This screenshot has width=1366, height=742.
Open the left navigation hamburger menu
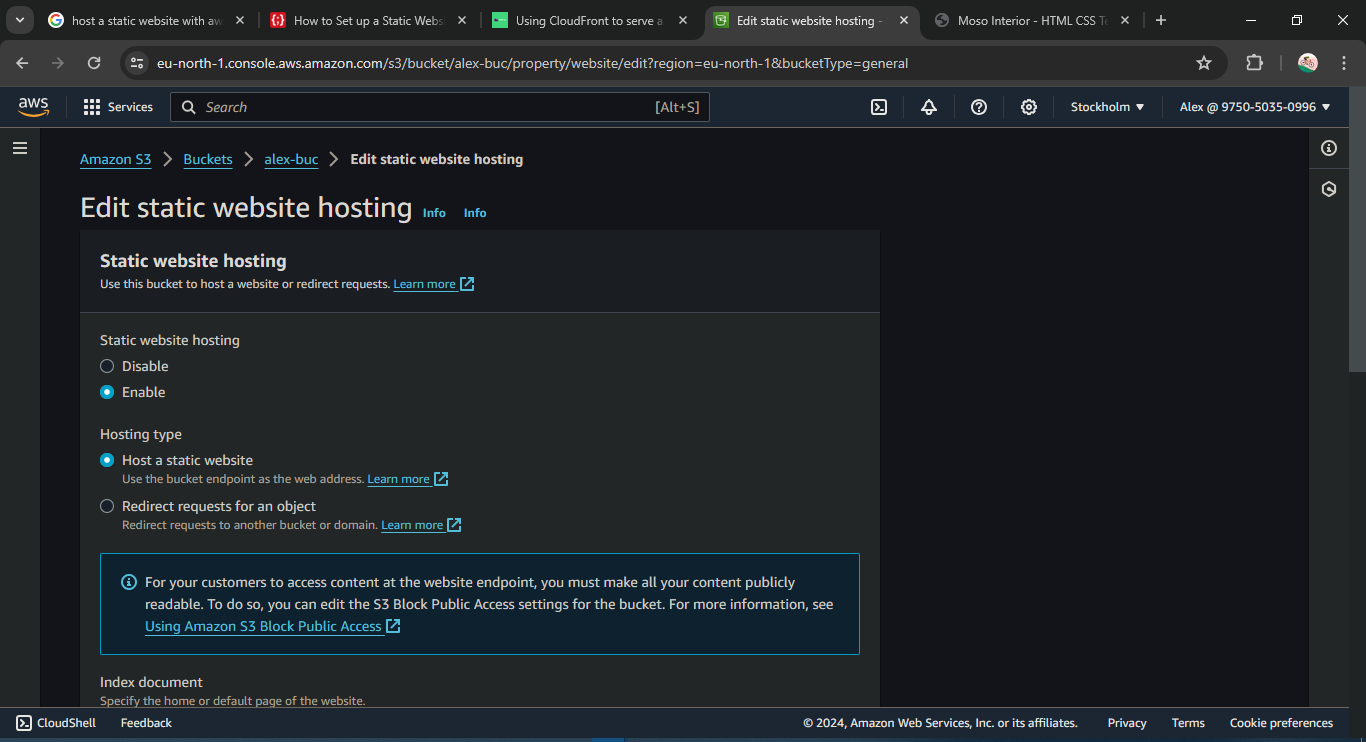pyautogui.click(x=20, y=148)
